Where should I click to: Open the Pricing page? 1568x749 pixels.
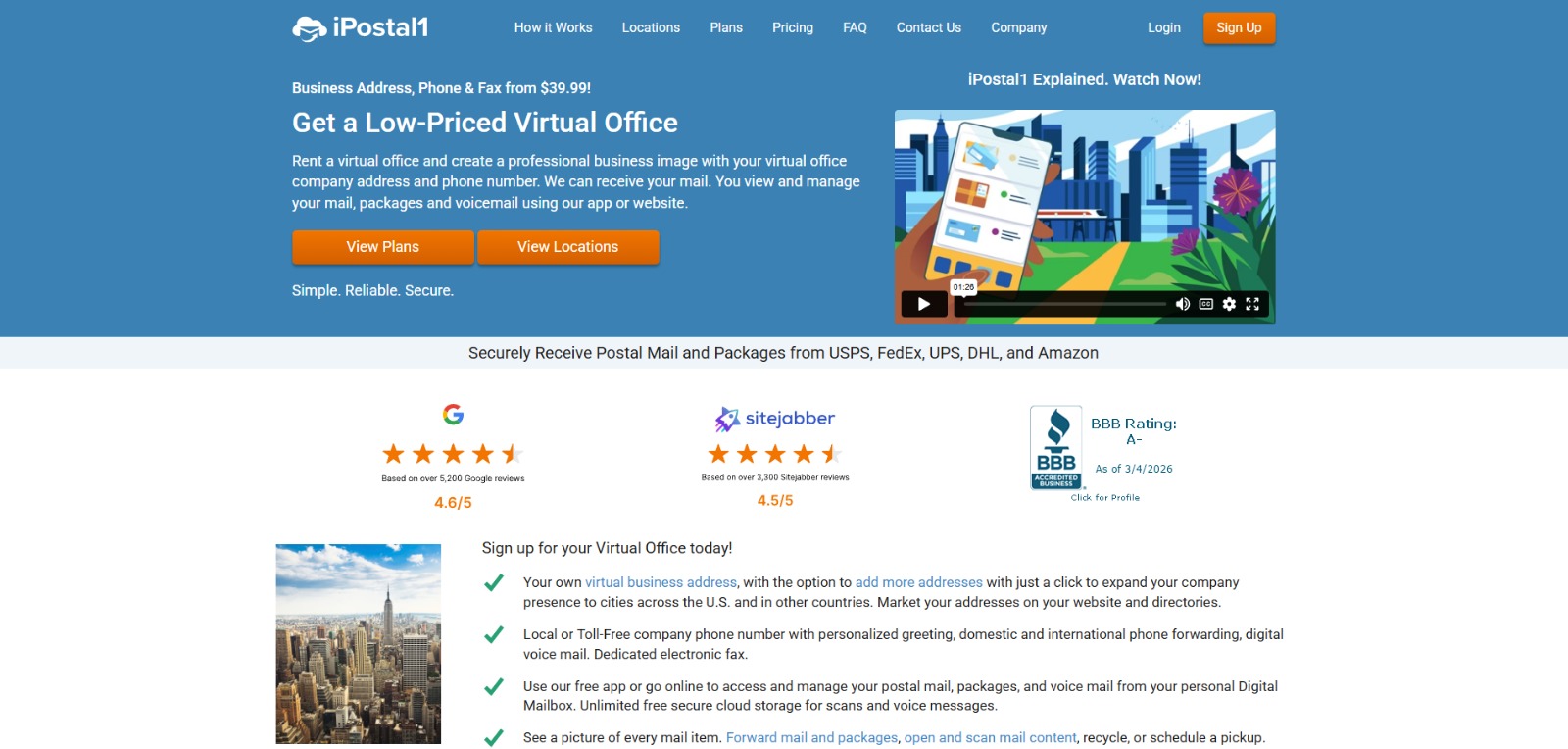793,27
